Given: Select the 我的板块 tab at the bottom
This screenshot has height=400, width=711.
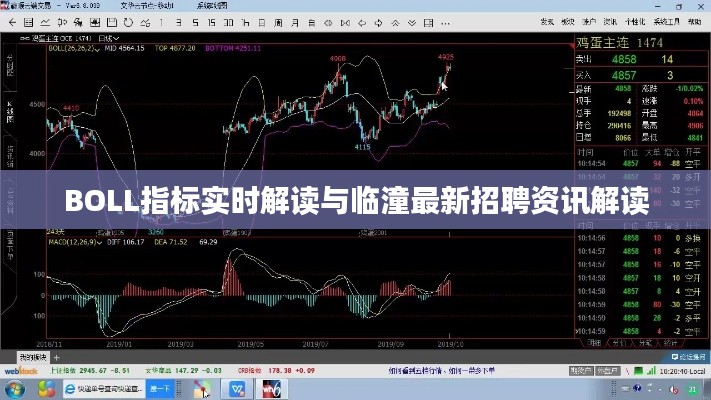Looking at the screenshot, I should (x=33, y=355).
